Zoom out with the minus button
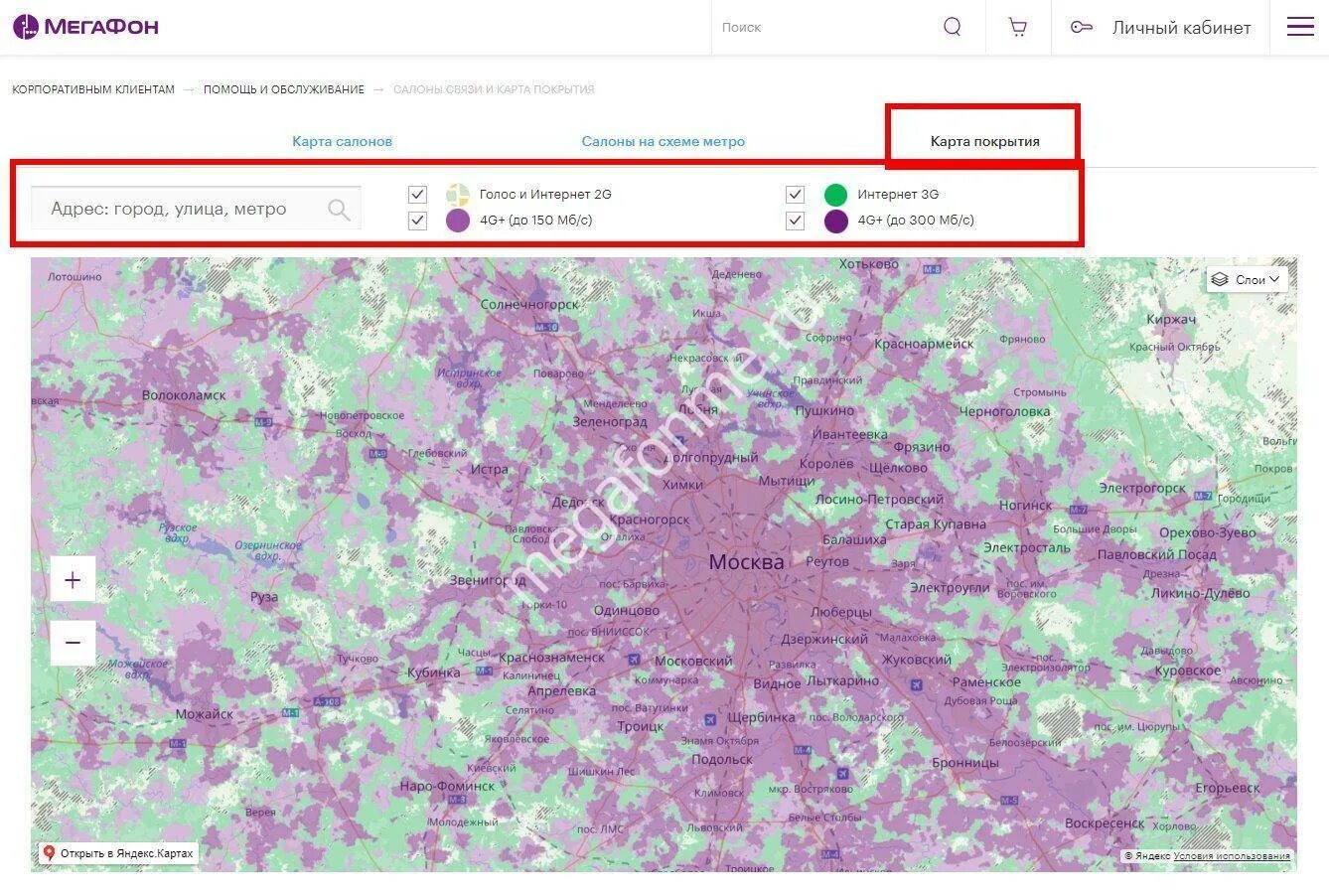1329x896 pixels. click(x=73, y=643)
